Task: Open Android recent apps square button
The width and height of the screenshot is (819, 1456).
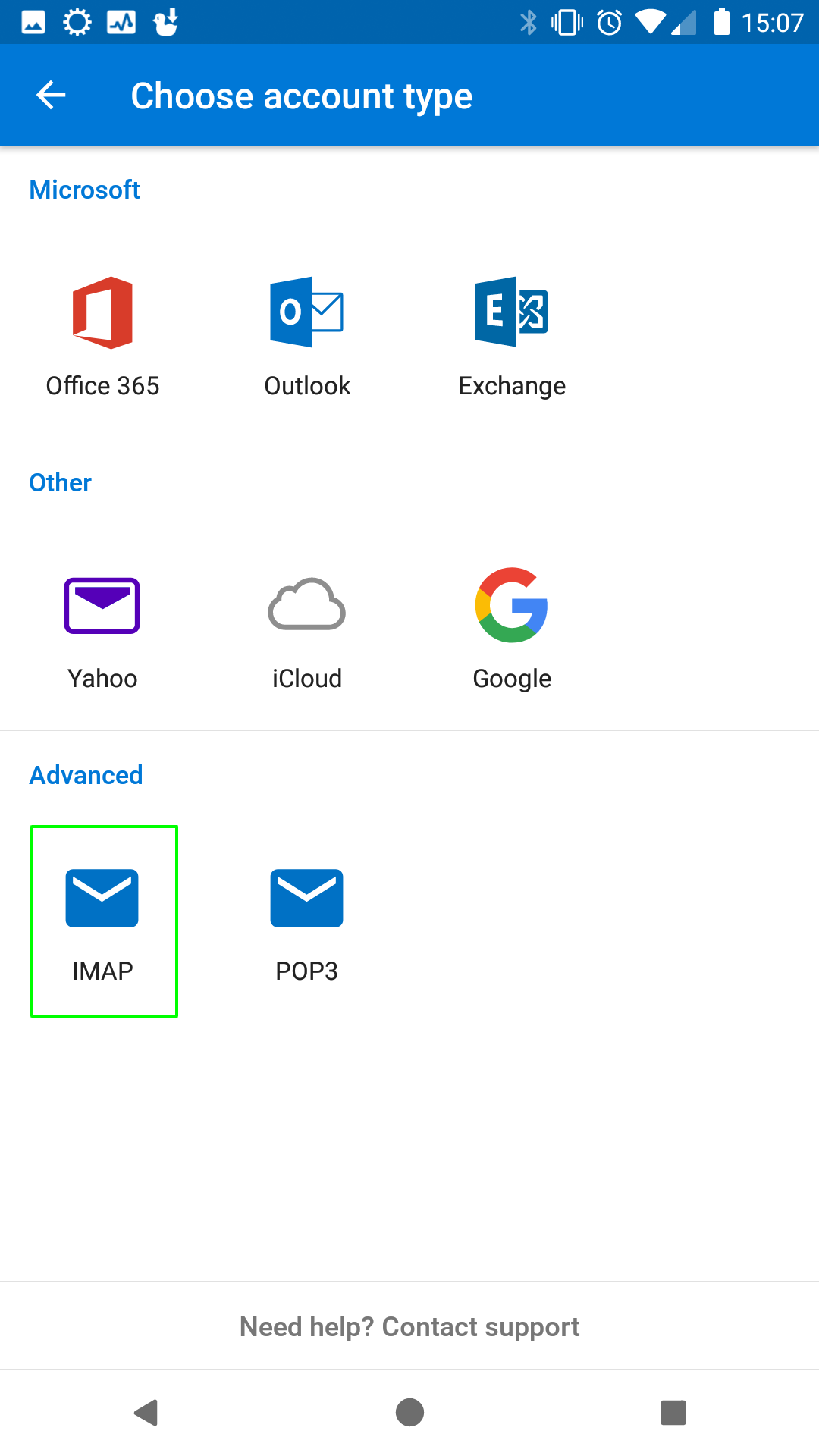Action: pyautogui.click(x=673, y=1413)
